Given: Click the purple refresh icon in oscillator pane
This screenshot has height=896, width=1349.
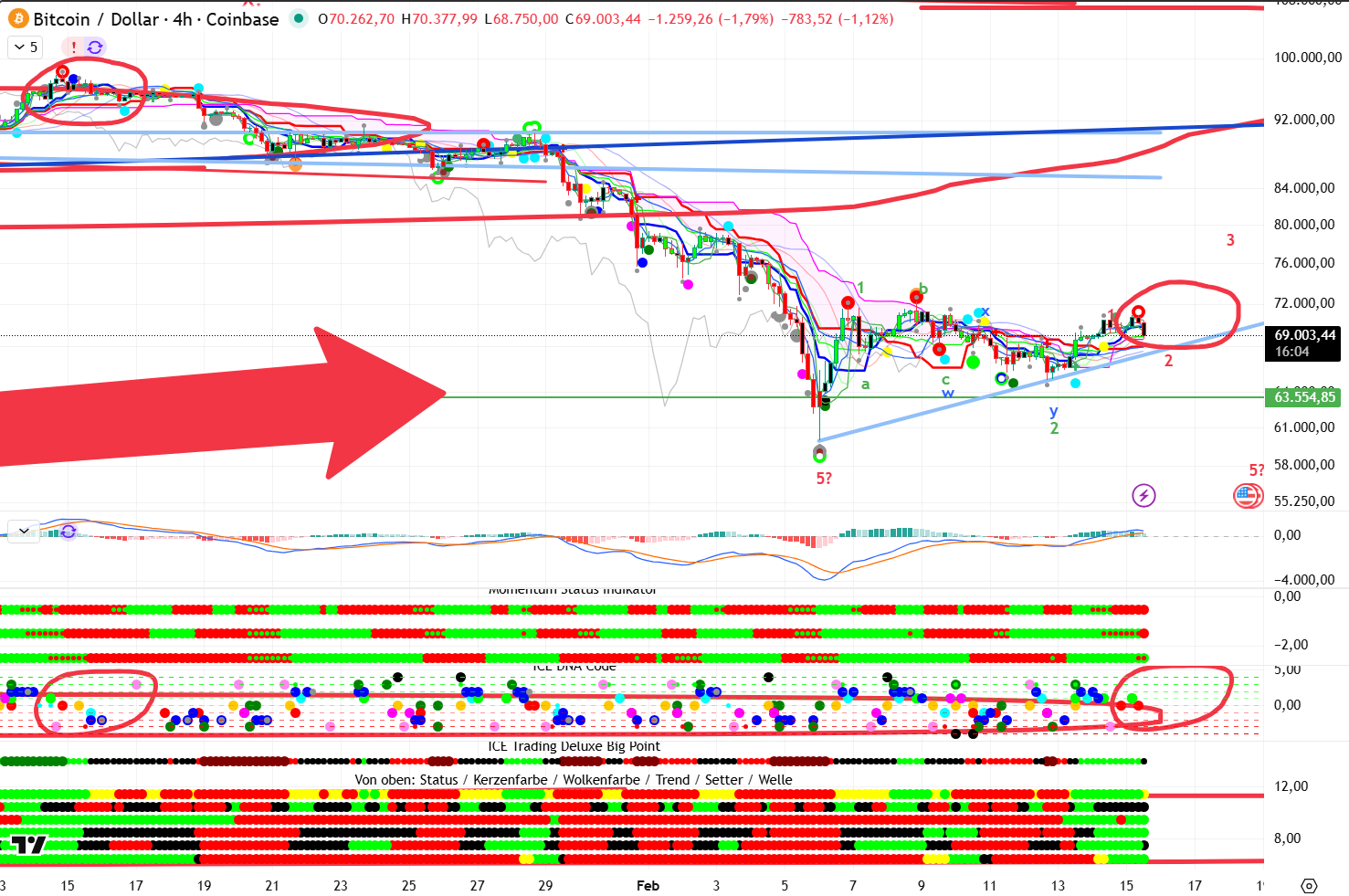Looking at the screenshot, I should 69,531.
